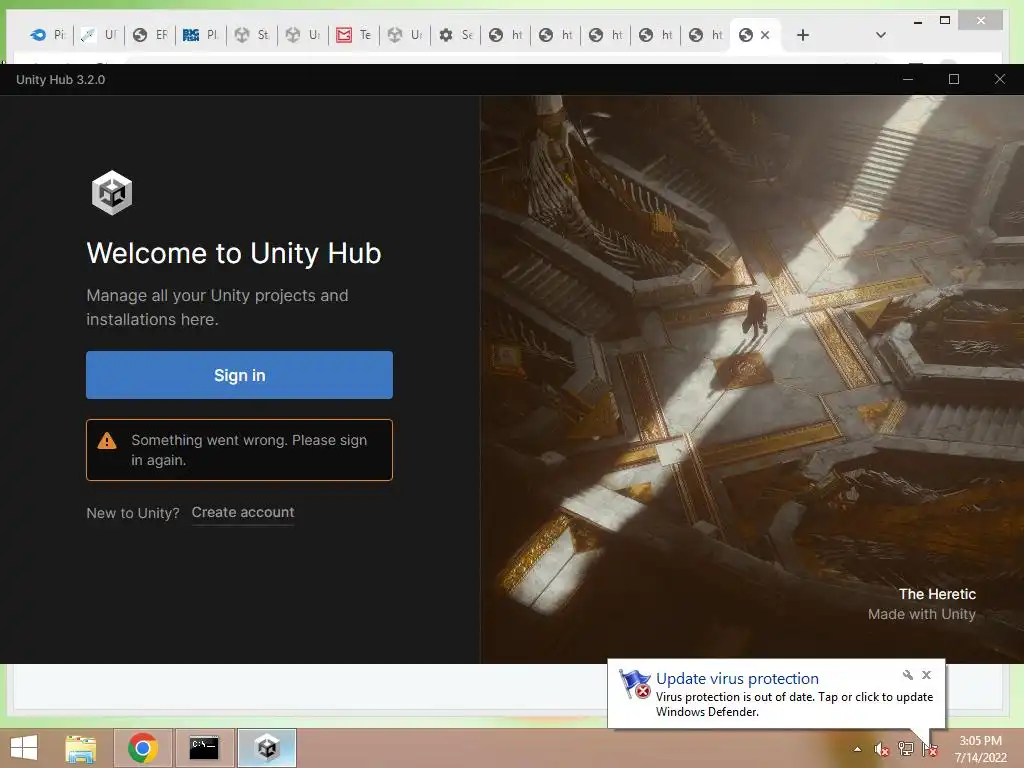The image size is (1024, 768).
Task: Open Google Chrome from the taskbar
Action: click(x=143, y=748)
